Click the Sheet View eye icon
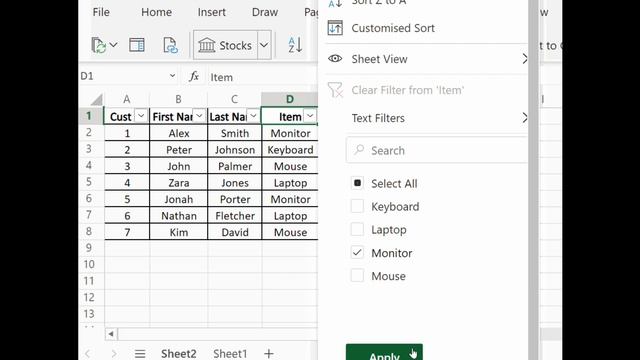640x360 pixels. (335, 59)
